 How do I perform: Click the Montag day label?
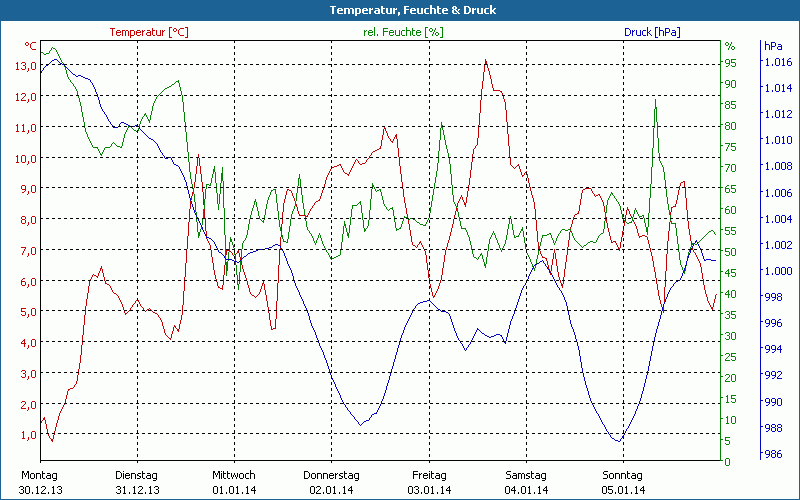39,475
